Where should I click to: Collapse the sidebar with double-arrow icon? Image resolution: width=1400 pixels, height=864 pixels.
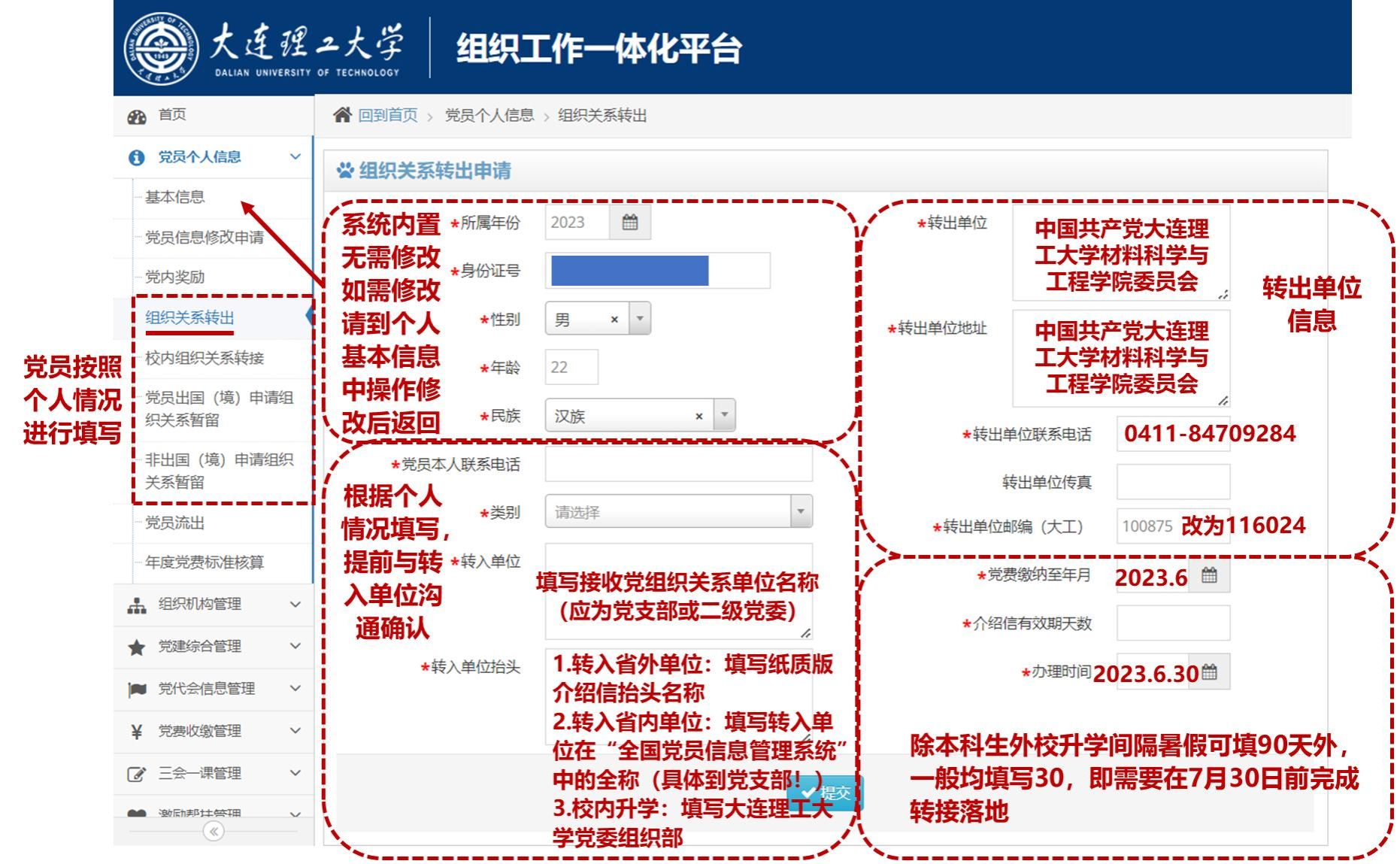[x=214, y=831]
